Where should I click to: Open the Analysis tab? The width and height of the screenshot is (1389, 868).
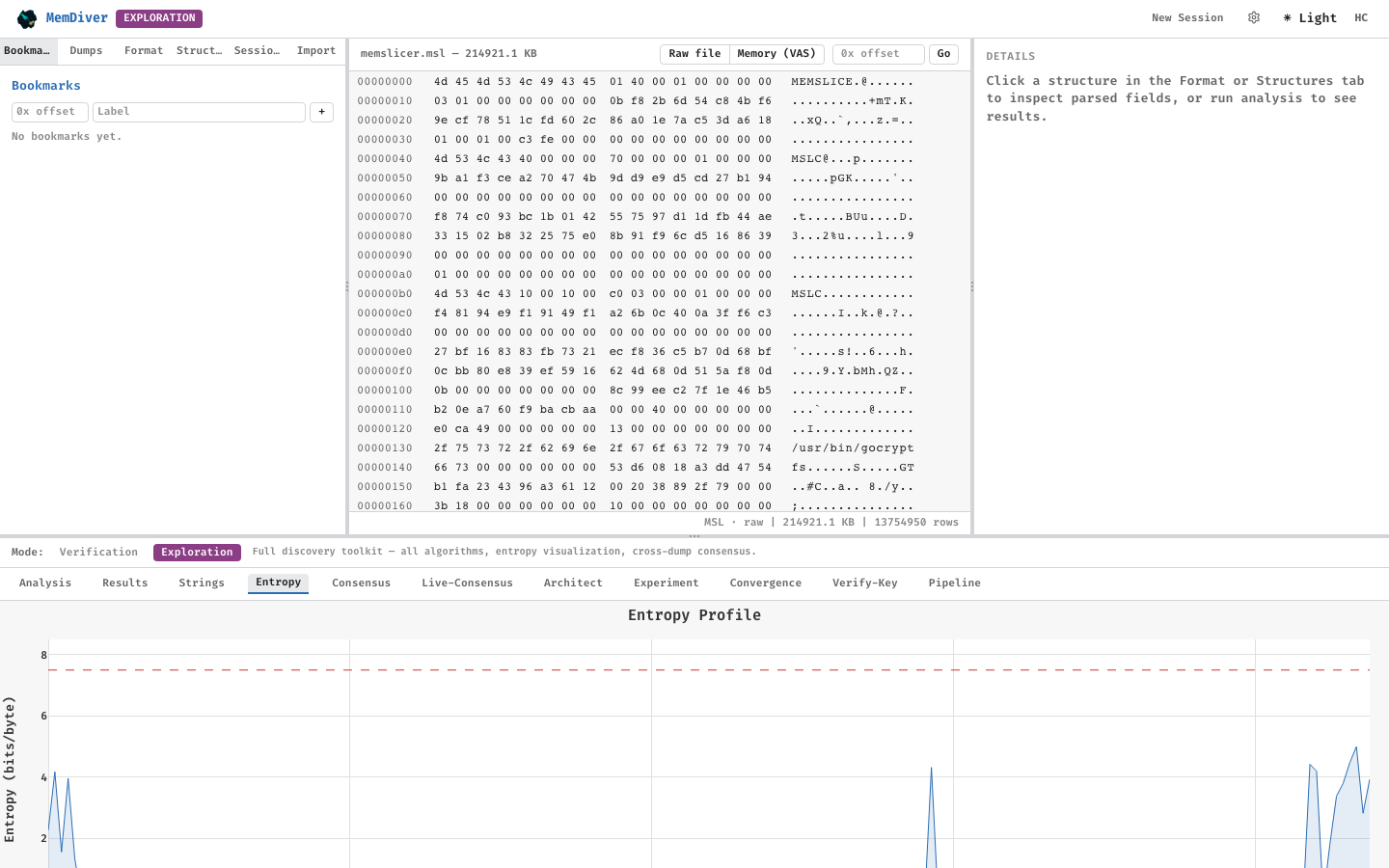[x=45, y=583]
